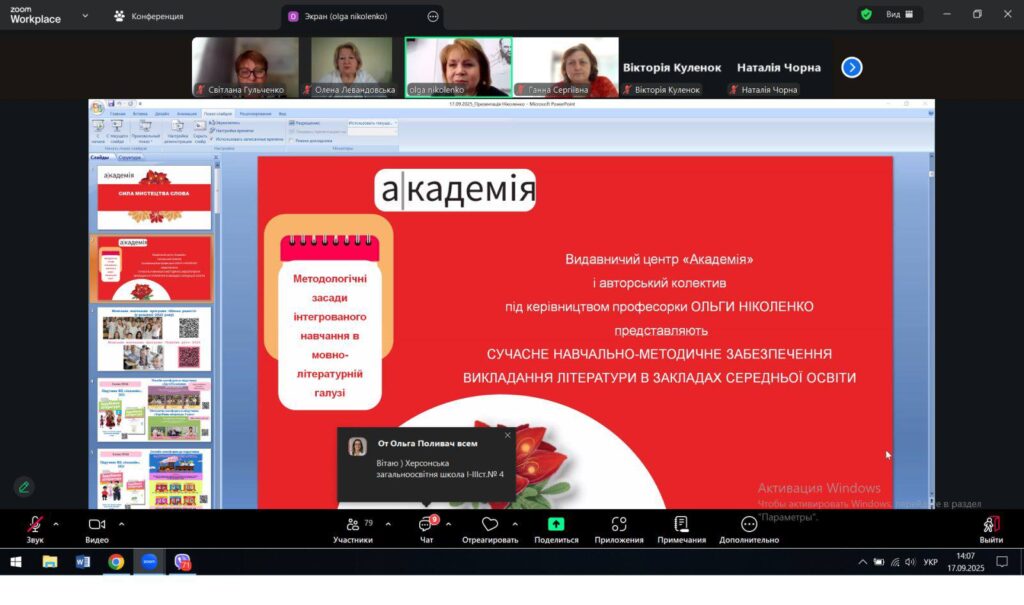Open the Примечания notes icon

[x=681, y=525]
